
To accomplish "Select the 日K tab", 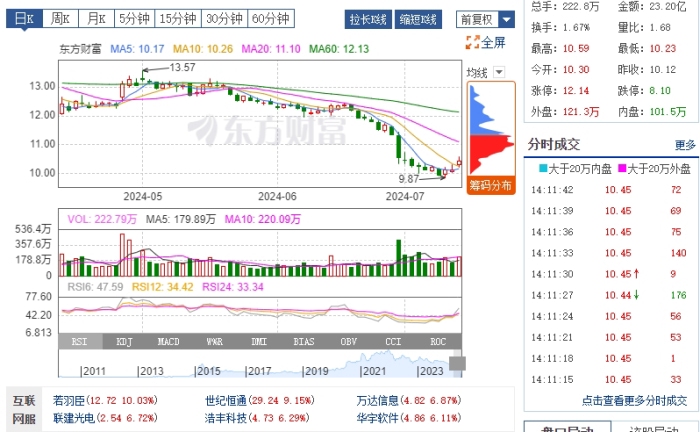I will pyautogui.click(x=24, y=19).
